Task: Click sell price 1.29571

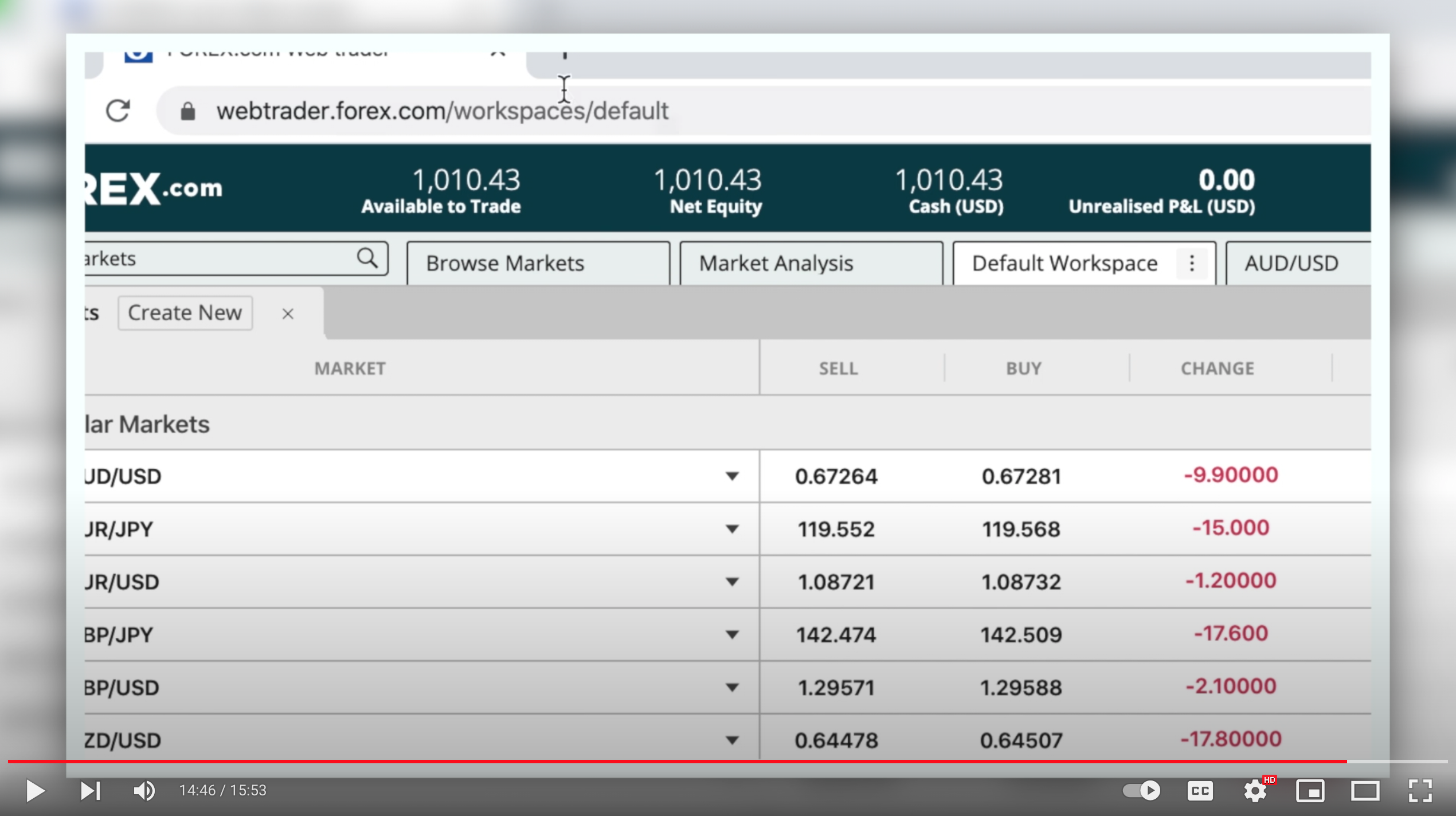Action: pyautogui.click(x=836, y=688)
